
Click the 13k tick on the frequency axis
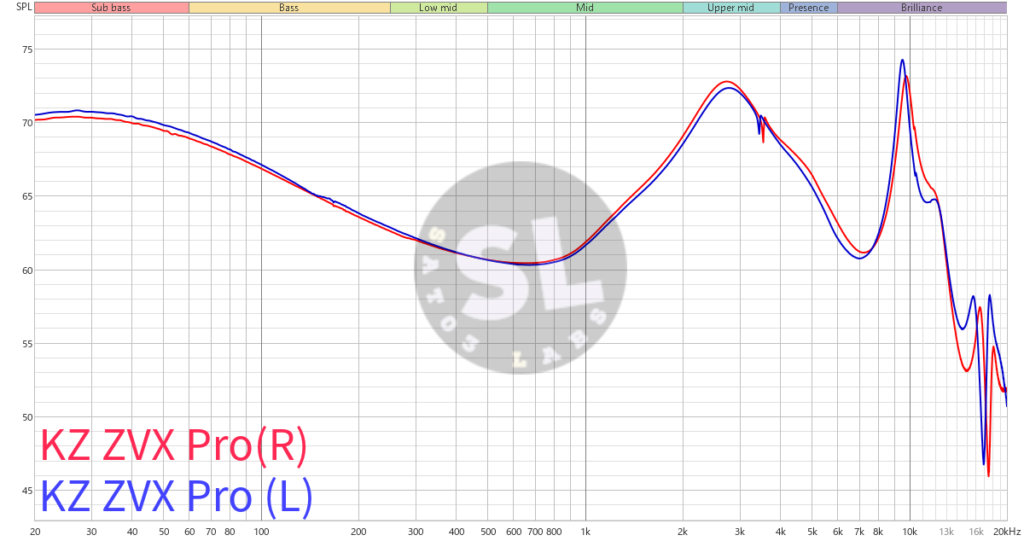946,532
